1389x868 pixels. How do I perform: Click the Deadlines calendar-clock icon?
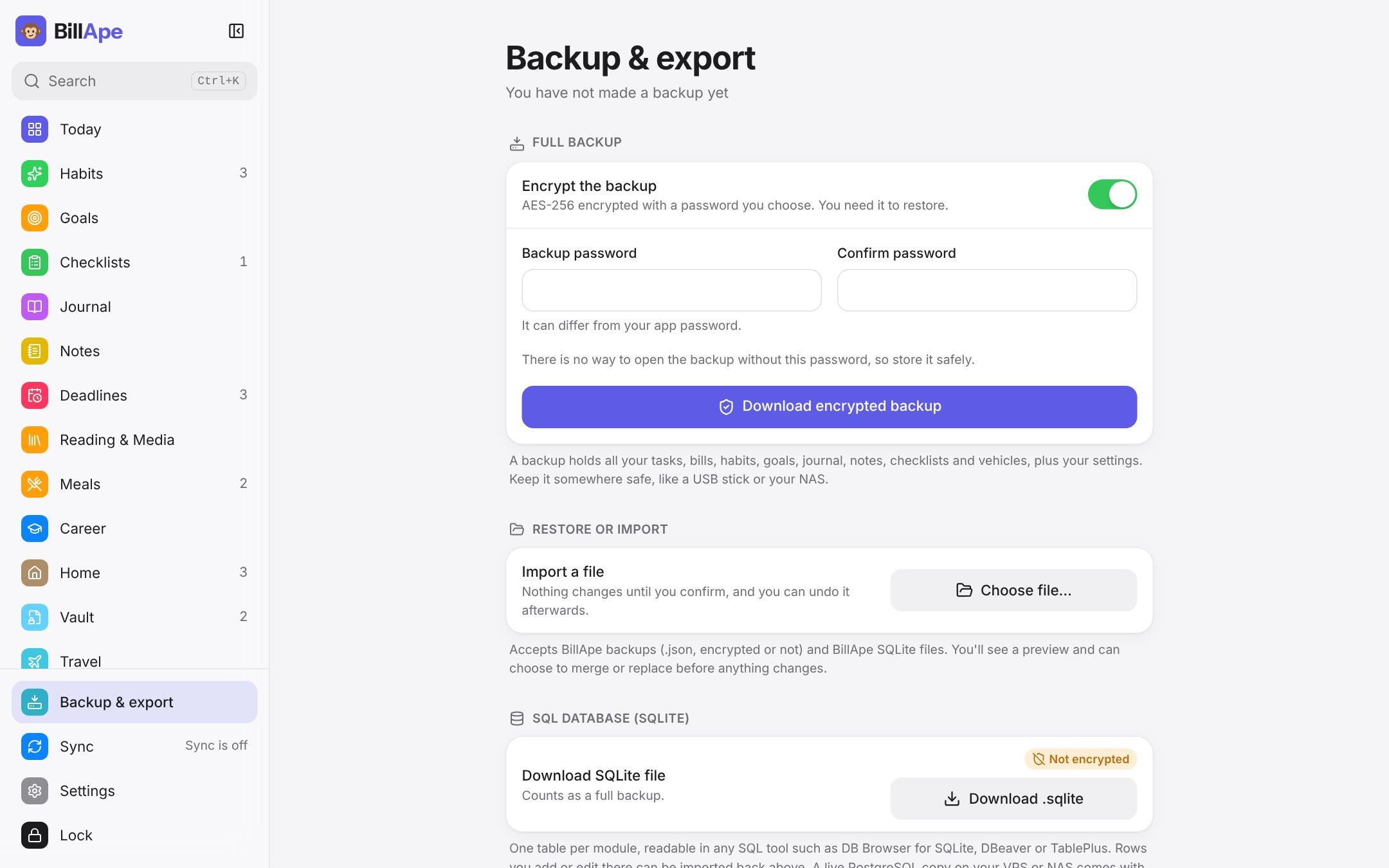click(35, 395)
